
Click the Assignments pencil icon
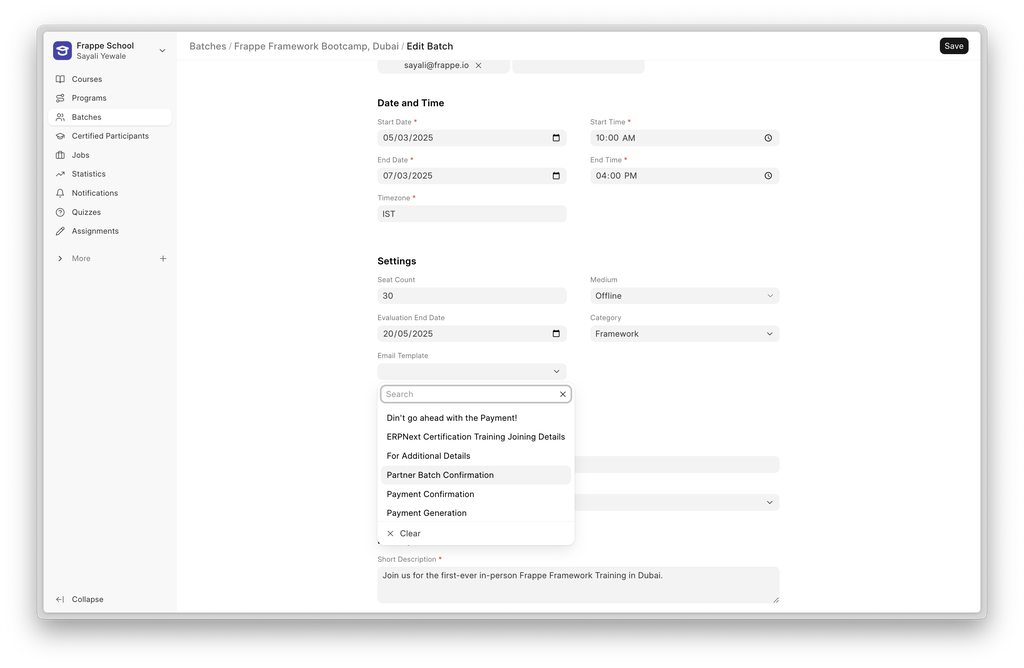pyautogui.click(x=61, y=231)
